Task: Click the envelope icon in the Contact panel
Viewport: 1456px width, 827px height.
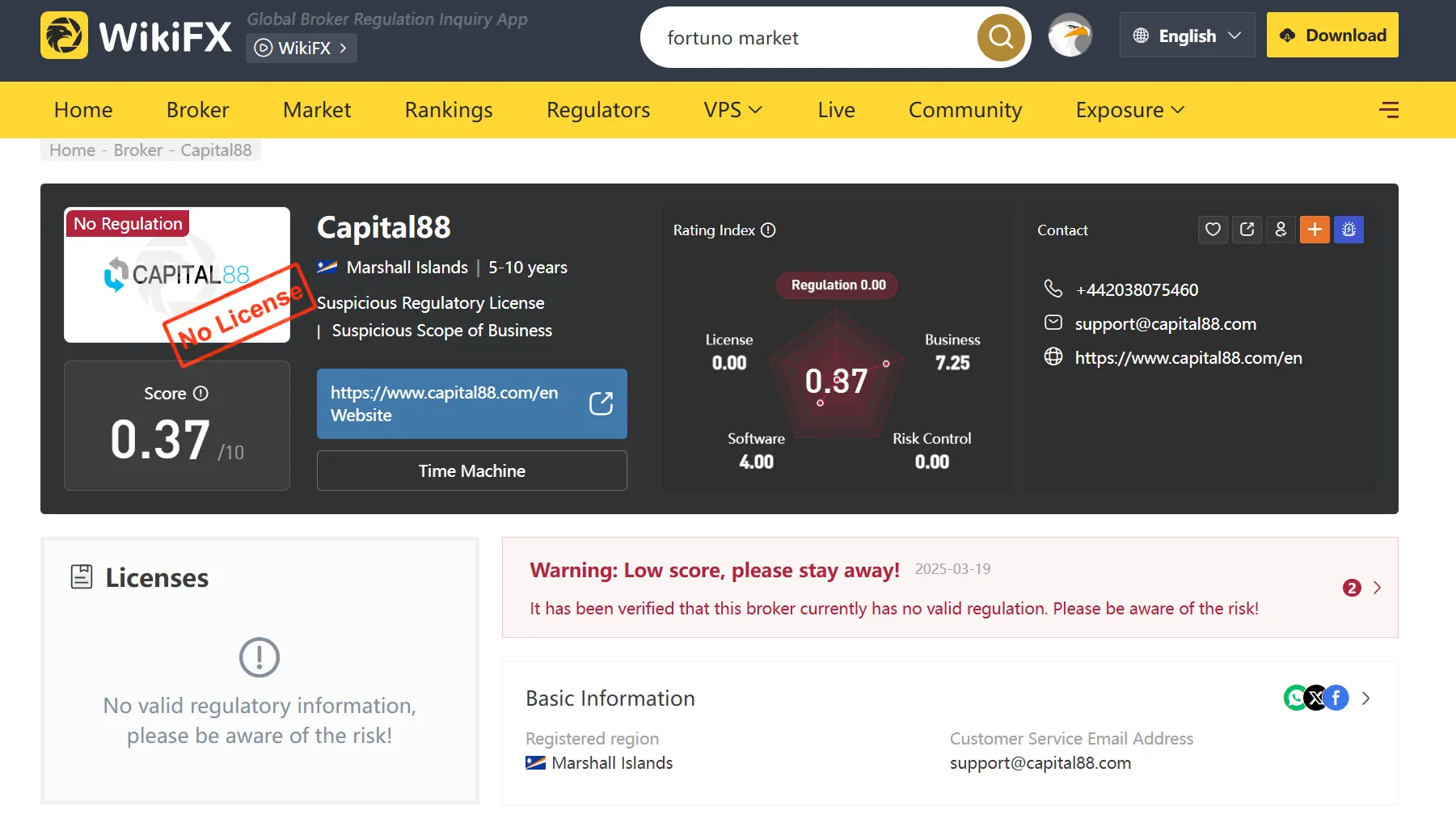Action: tap(1053, 323)
